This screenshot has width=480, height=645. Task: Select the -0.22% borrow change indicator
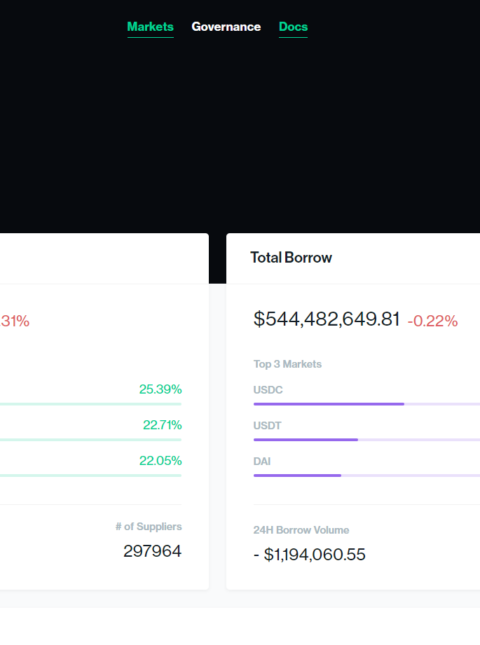click(432, 321)
